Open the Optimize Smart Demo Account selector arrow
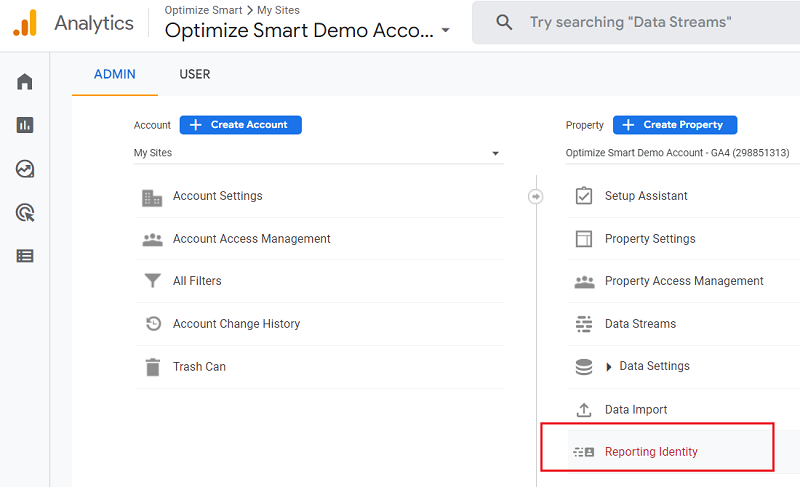 coord(445,30)
